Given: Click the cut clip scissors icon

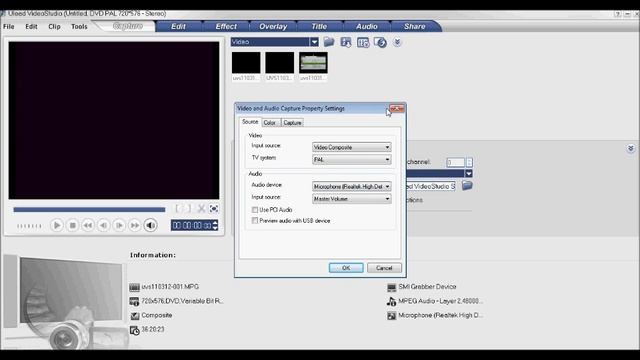Looking at the screenshot, I should tap(201, 209).
